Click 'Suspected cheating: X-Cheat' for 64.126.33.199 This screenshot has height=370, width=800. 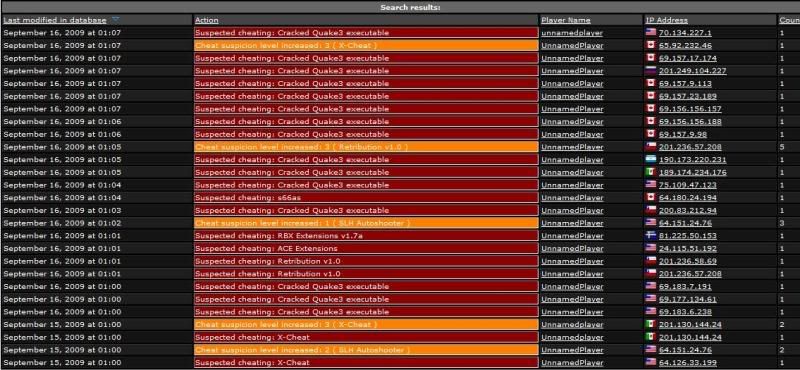coord(366,362)
